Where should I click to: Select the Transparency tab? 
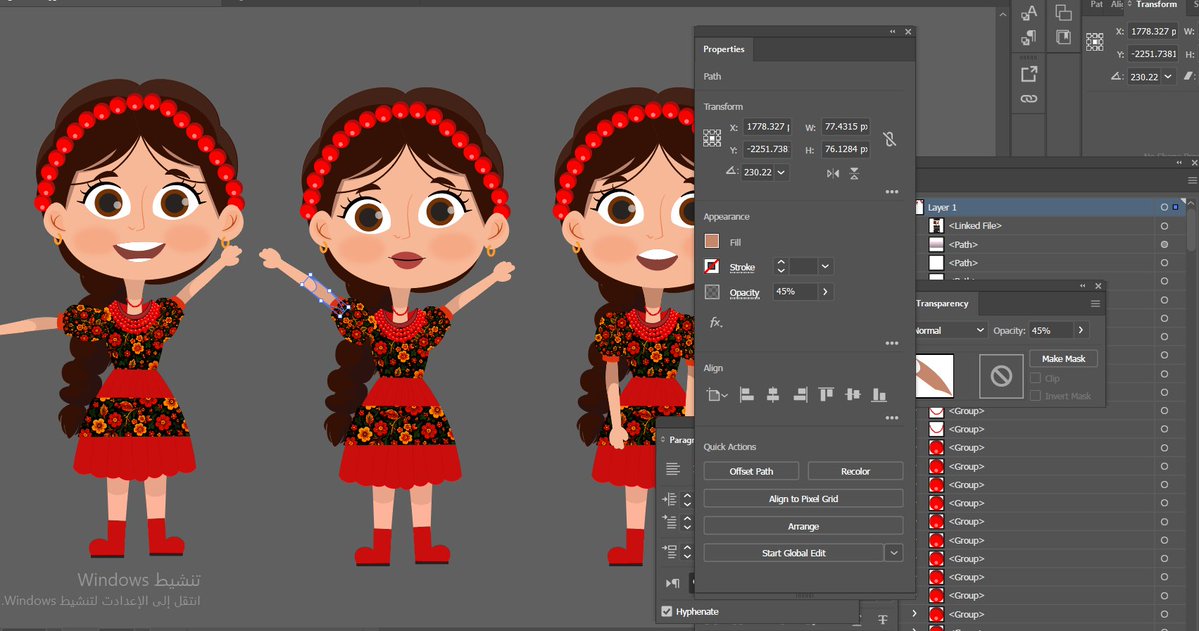(942, 304)
